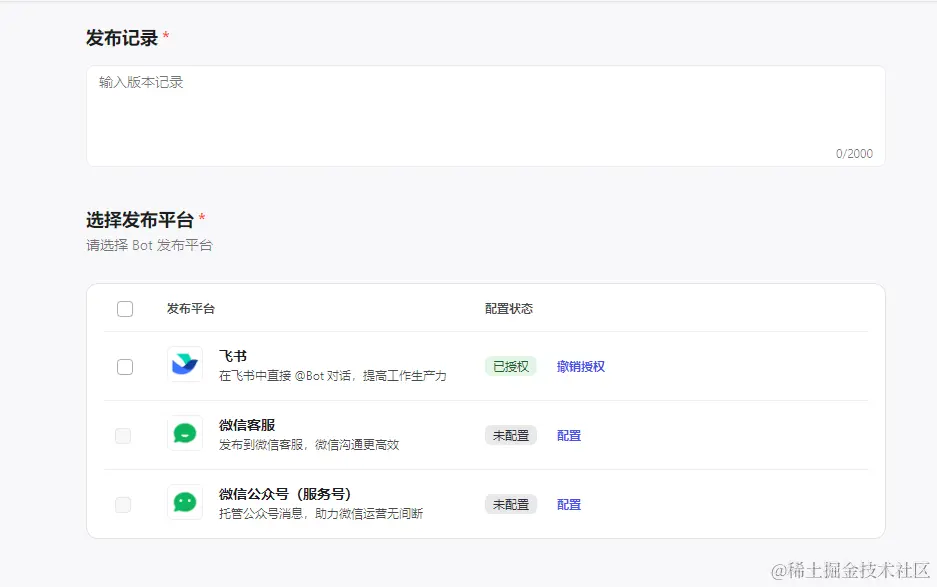The width and height of the screenshot is (937, 587).
Task: Click the 配置状态 column header
Action: (509, 309)
